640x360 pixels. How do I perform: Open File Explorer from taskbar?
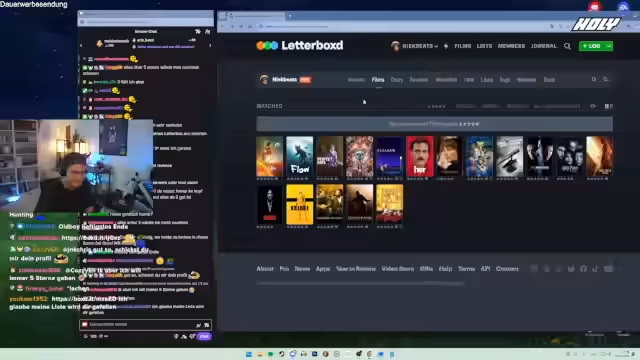coord(260,354)
